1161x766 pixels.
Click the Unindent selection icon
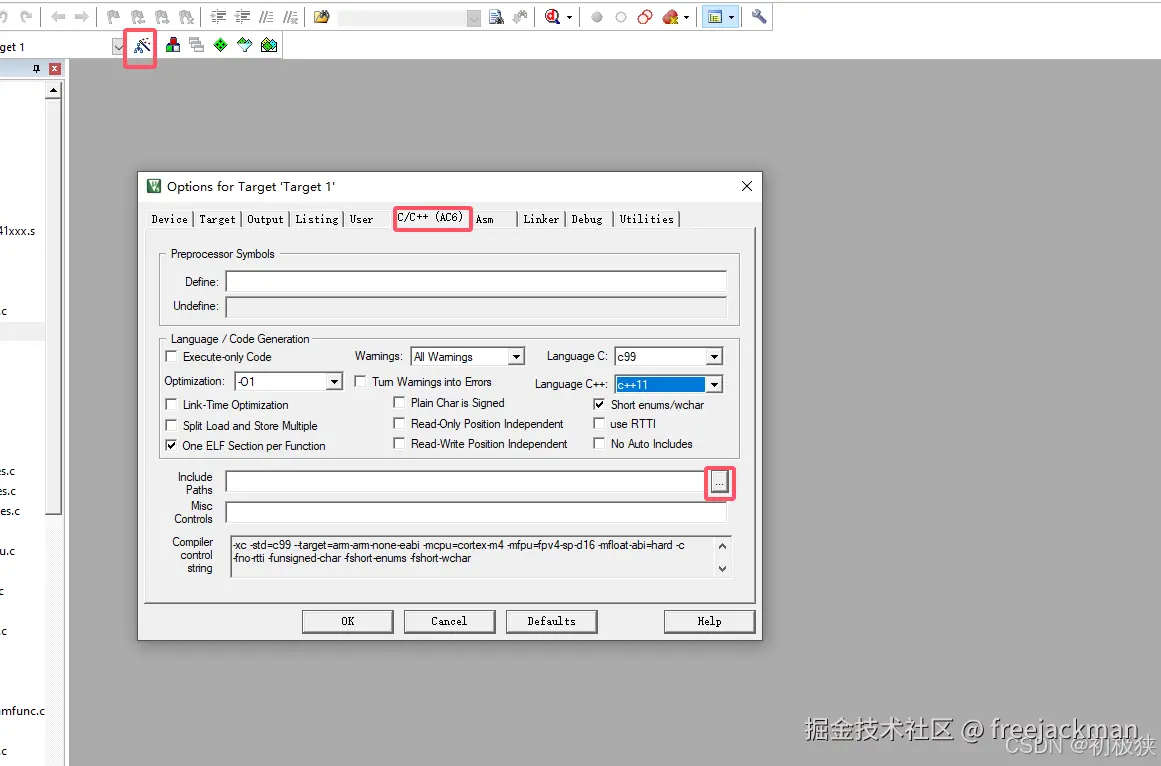click(x=243, y=16)
